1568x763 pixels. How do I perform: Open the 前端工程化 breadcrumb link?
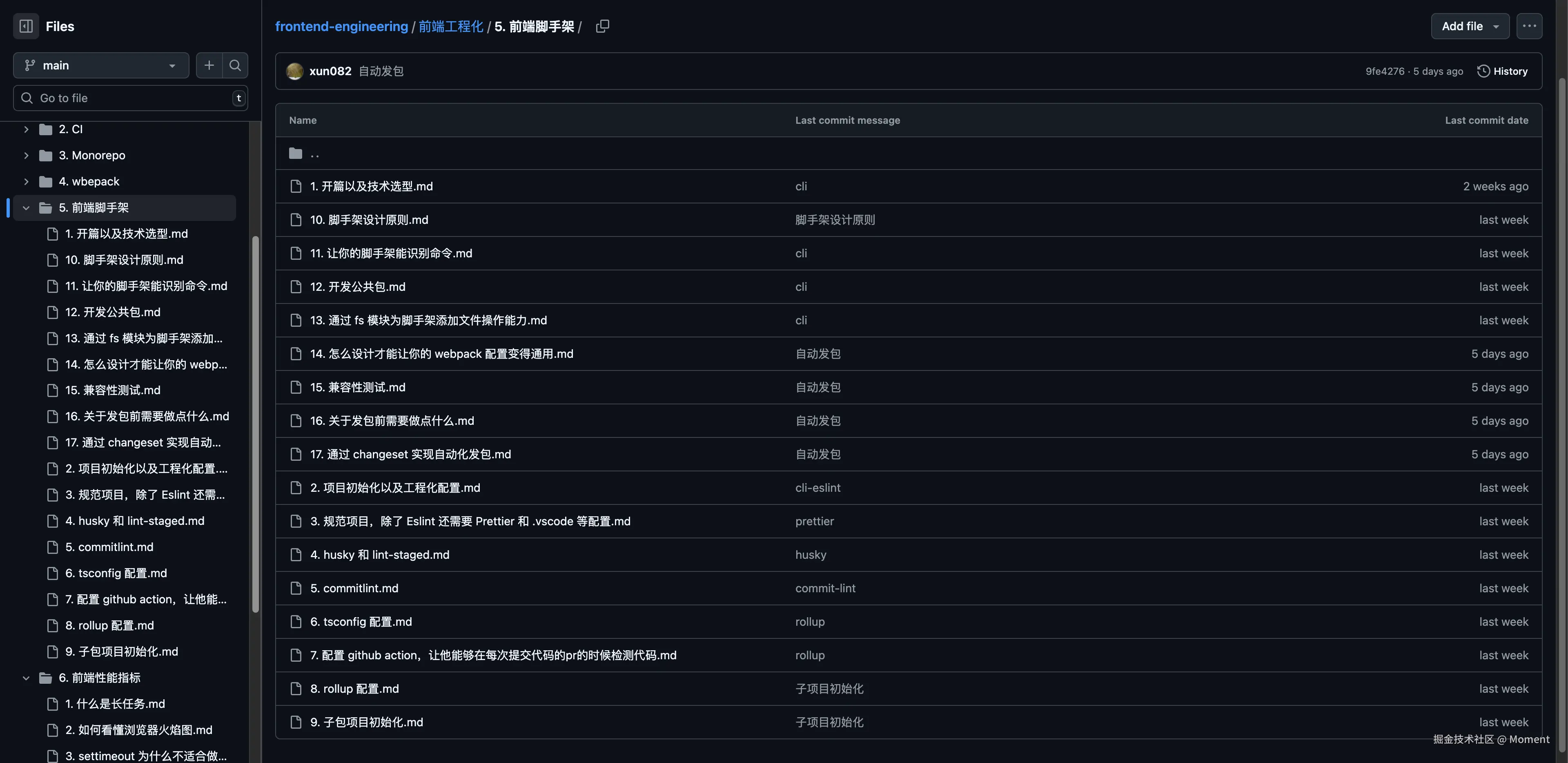451,26
